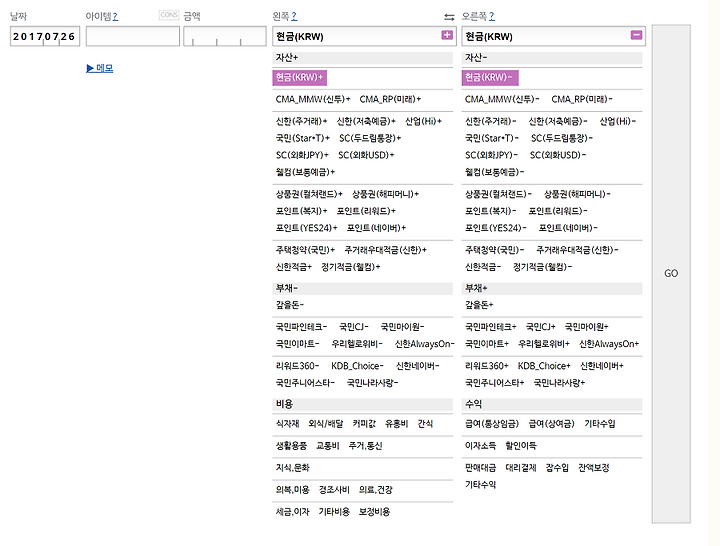Open the left 현금(KRW) account box
720x546 pixels.
click(x=363, y=36)
